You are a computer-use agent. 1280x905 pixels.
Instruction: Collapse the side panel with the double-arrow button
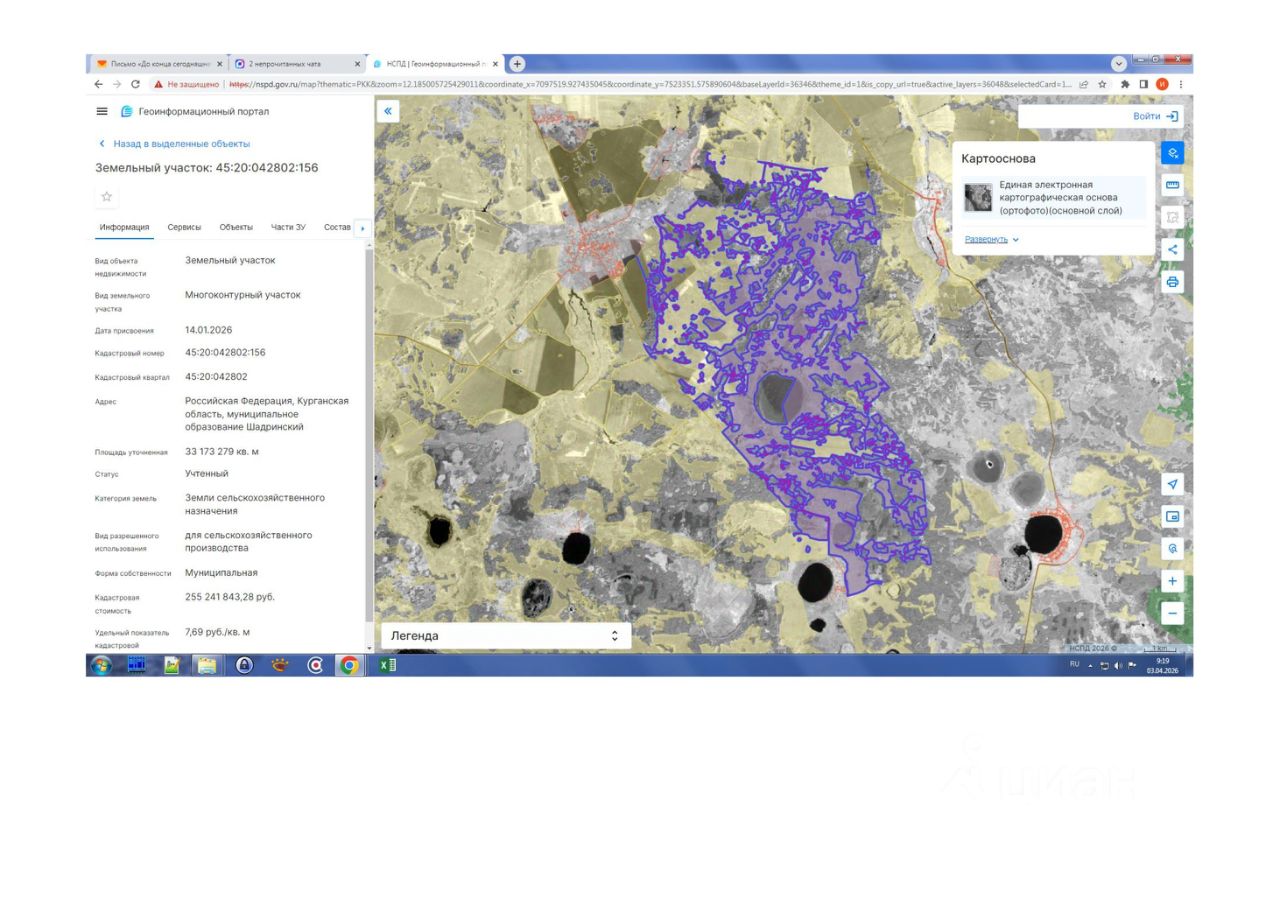[388, 112]
